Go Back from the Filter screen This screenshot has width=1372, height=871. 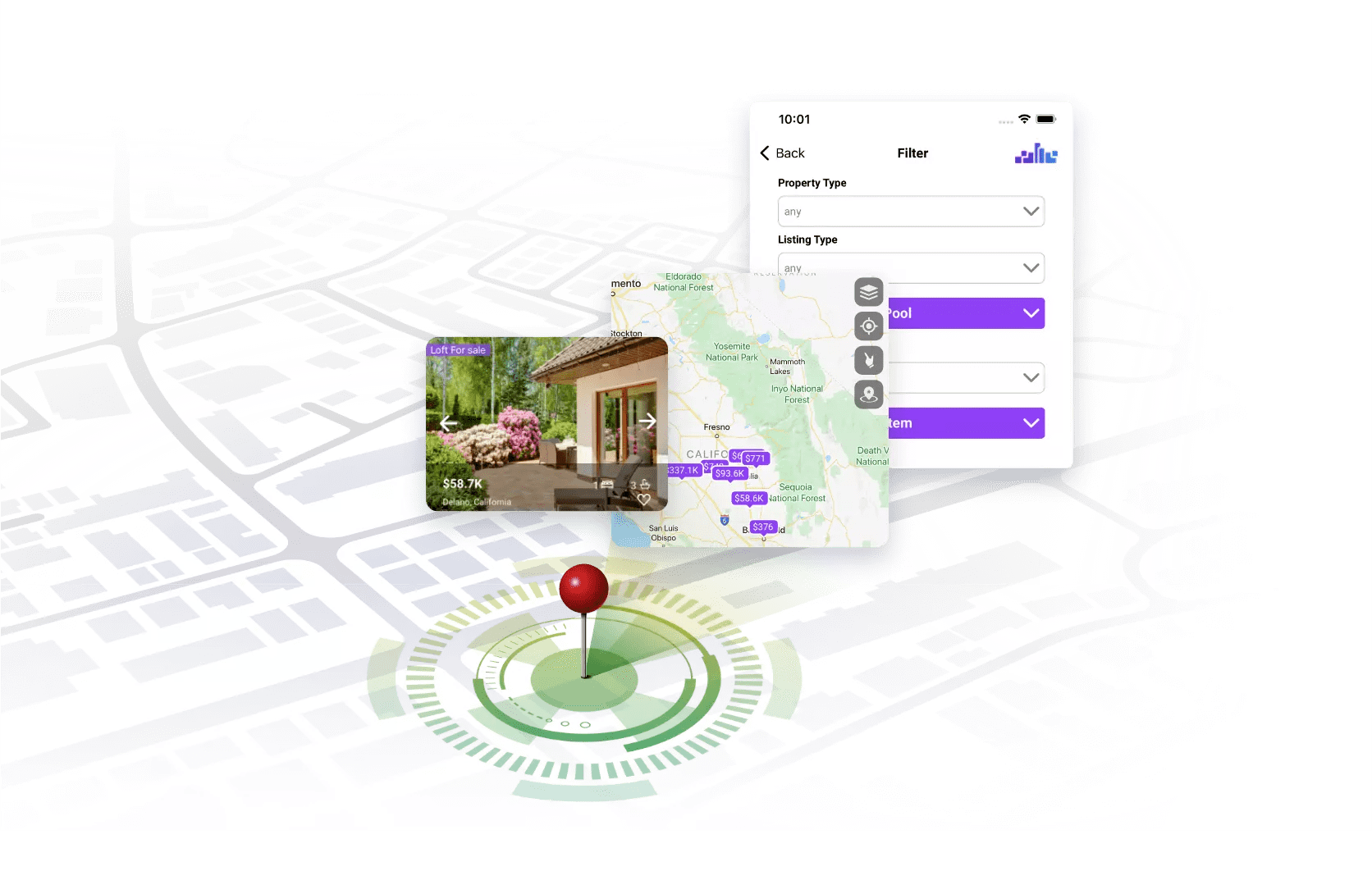coord(782,153)
